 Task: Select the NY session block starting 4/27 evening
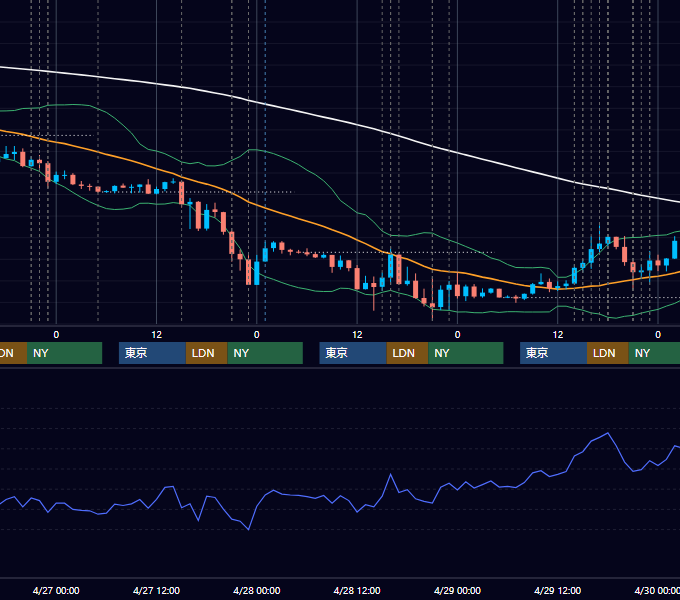point(265,353)
